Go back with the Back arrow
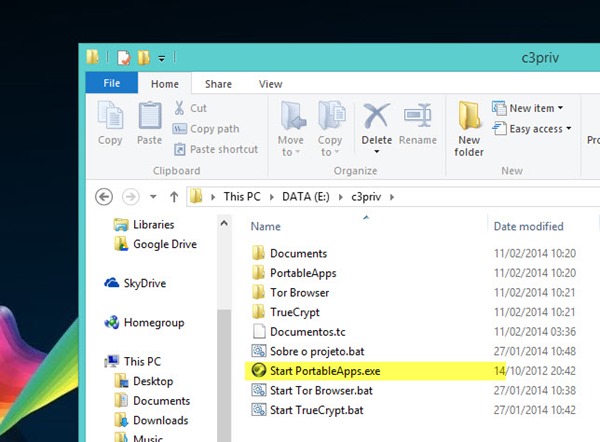Viewport: 600px width, 442px height. 104,197
